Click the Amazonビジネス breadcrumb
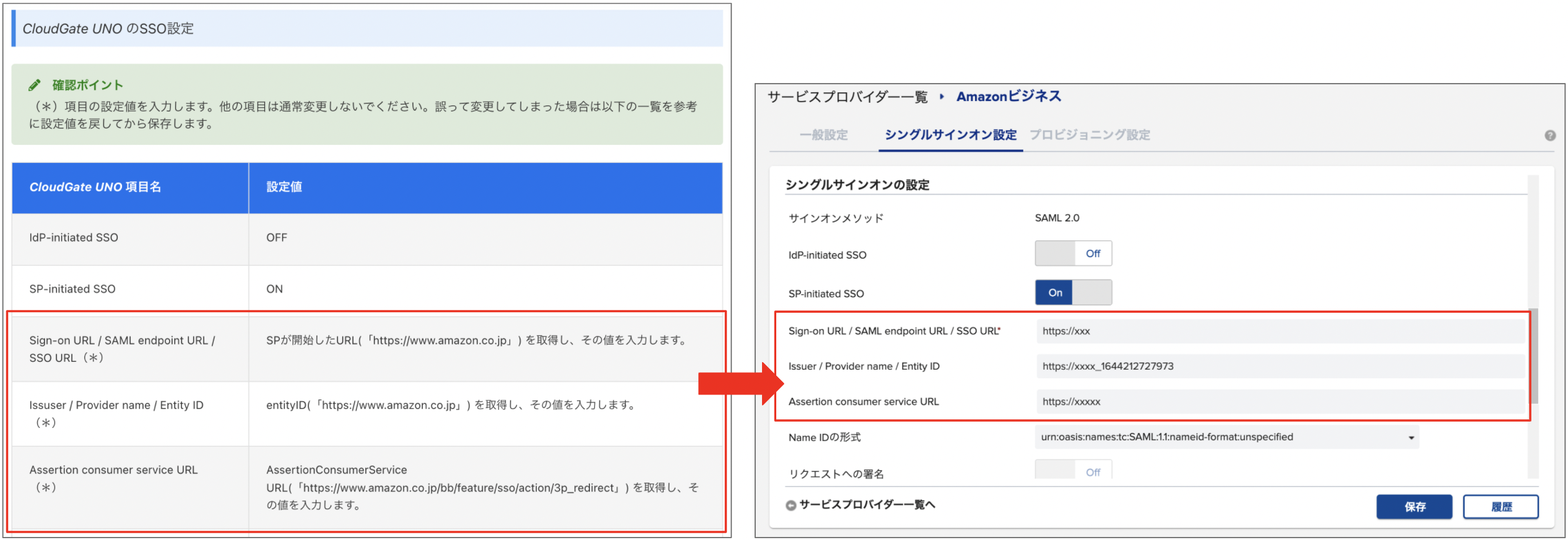 1008,97
